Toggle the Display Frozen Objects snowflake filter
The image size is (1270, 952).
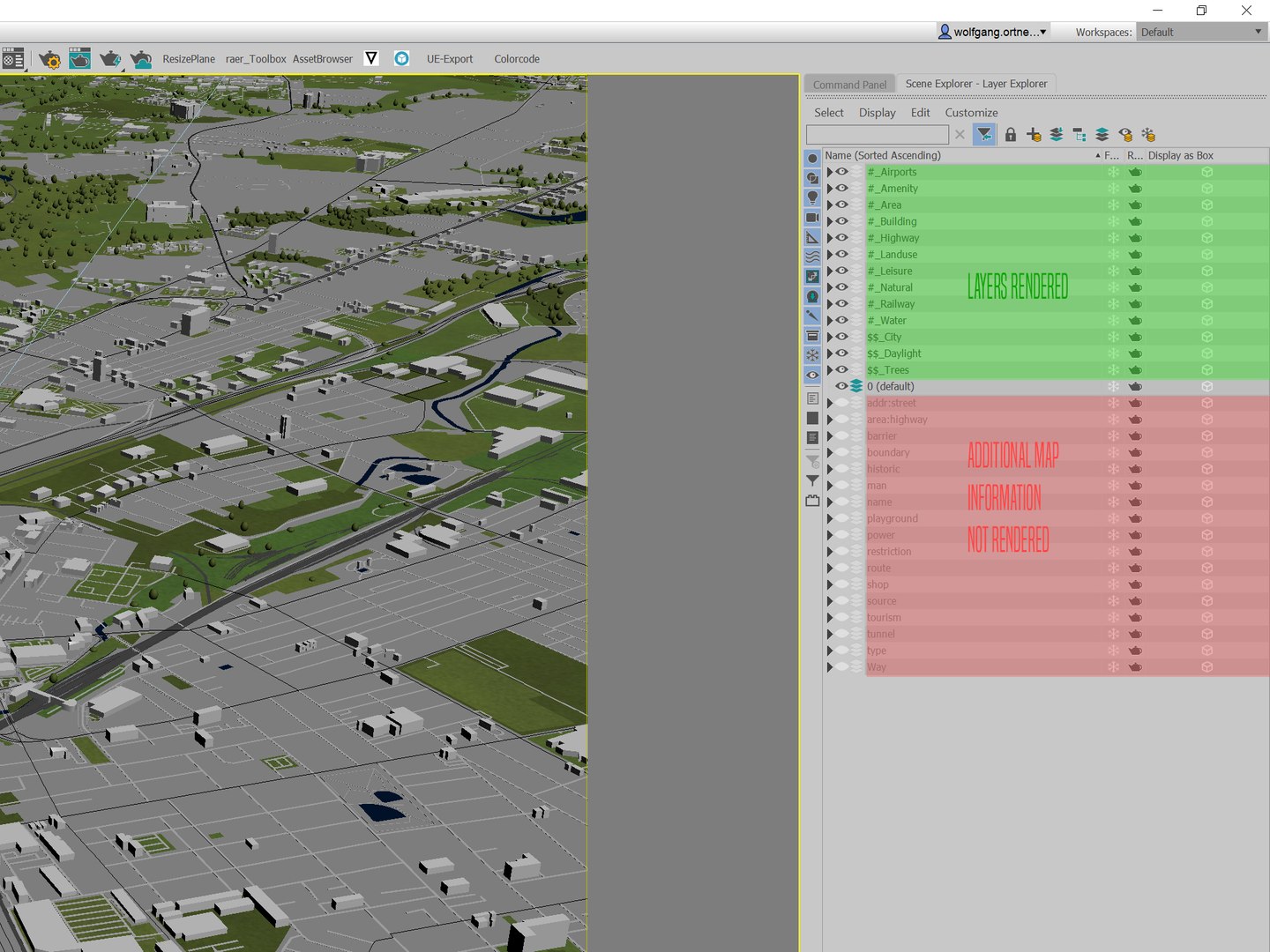pos(812,355)
